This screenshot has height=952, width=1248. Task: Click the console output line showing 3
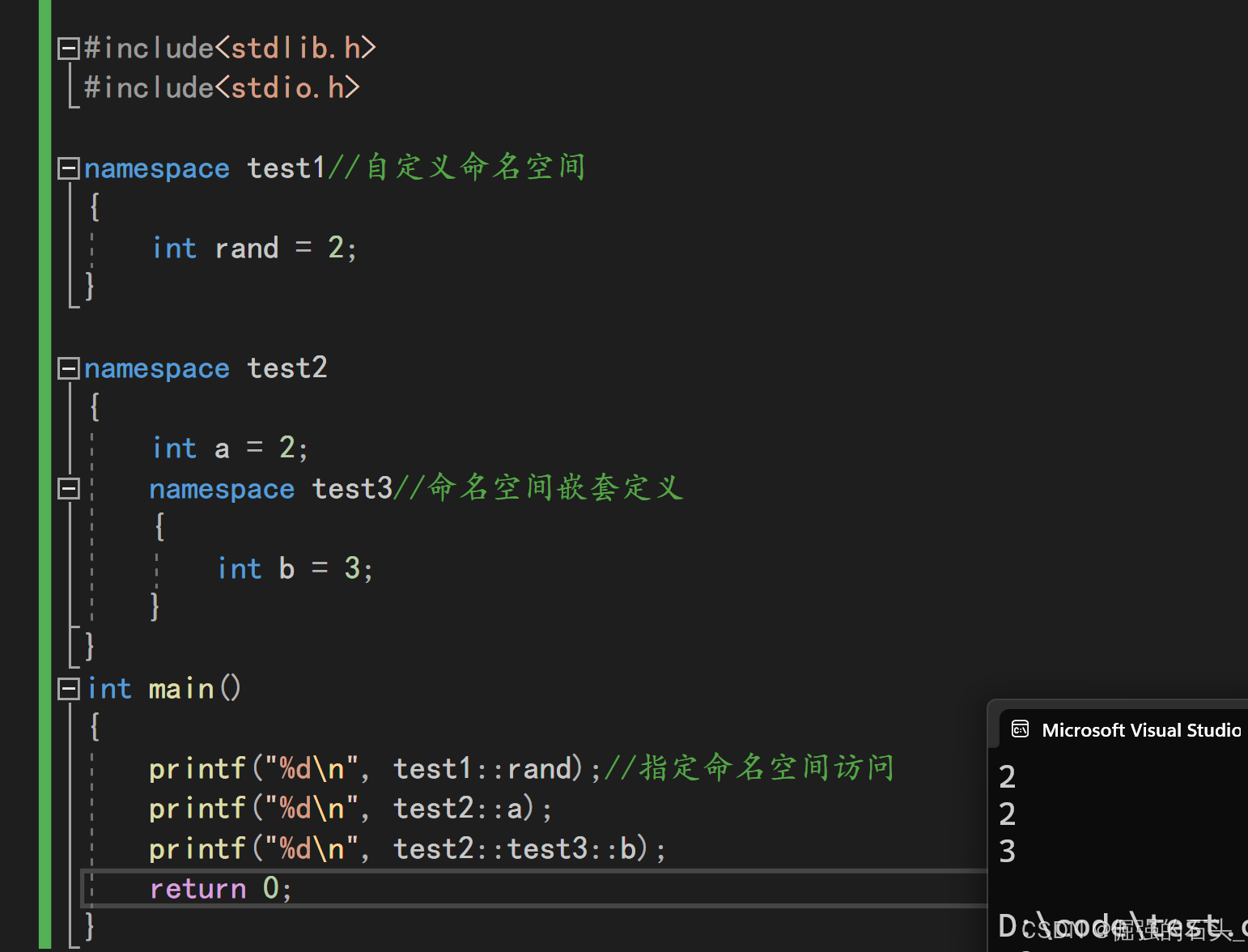click(1008, 852)
